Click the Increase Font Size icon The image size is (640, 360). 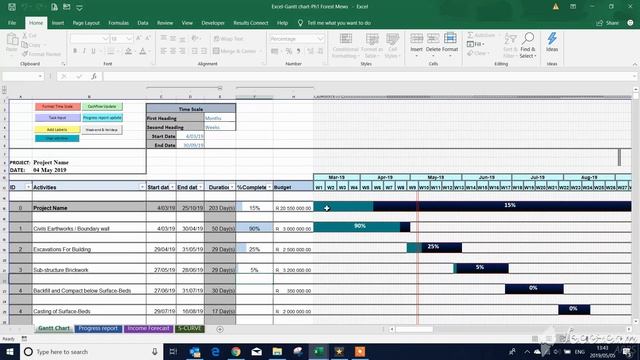(x=138, y=38)
